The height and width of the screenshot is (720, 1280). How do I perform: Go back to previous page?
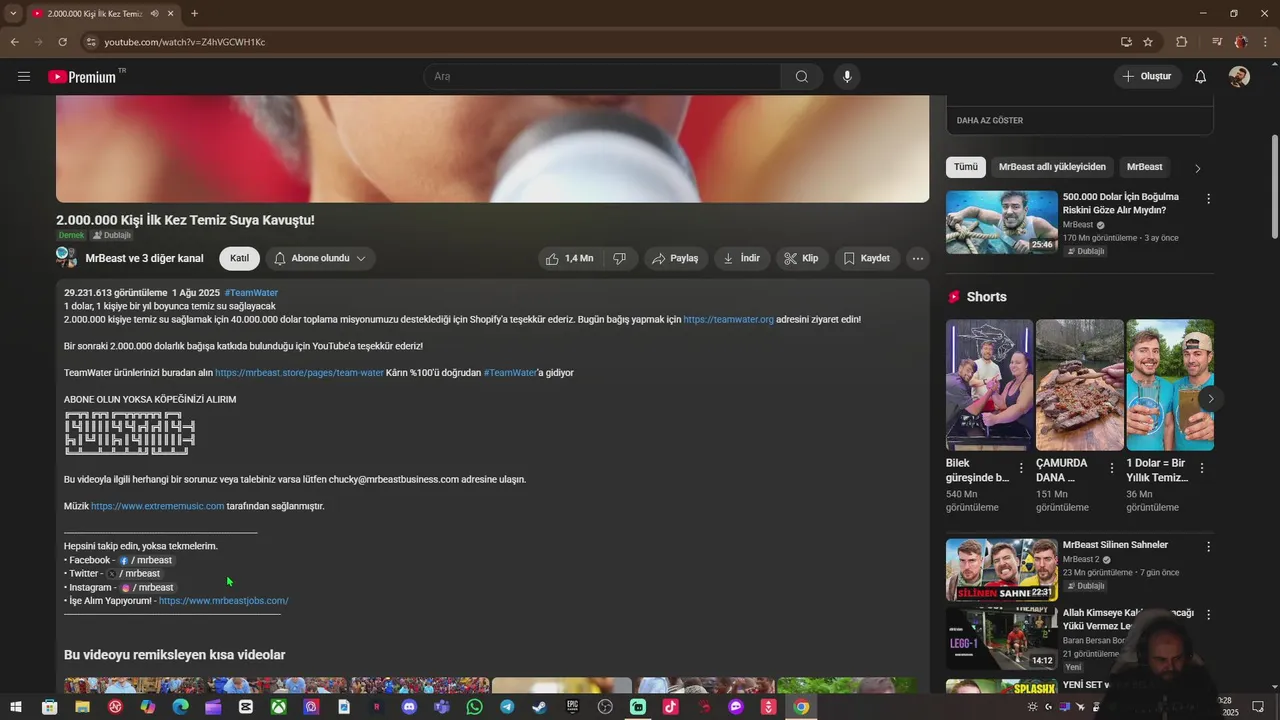point(14,42)
